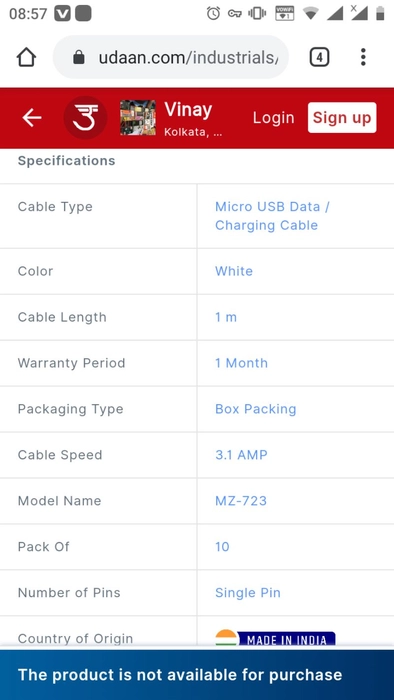The width and height of the screenshot is (394, 700).
Task: Tap Vinay seller shop thumbnail
Action: pos(138,118)
